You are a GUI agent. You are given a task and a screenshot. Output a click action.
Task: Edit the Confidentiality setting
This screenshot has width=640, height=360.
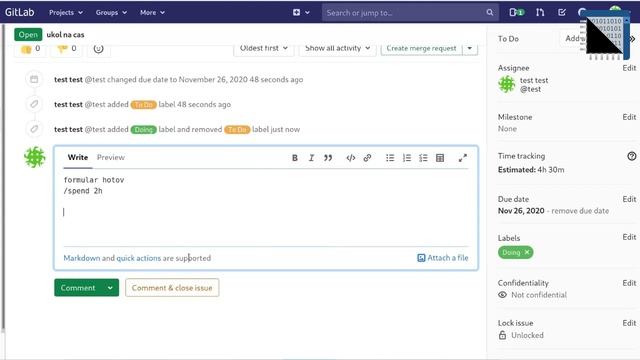pyautogui.click(x=629, y=283)
